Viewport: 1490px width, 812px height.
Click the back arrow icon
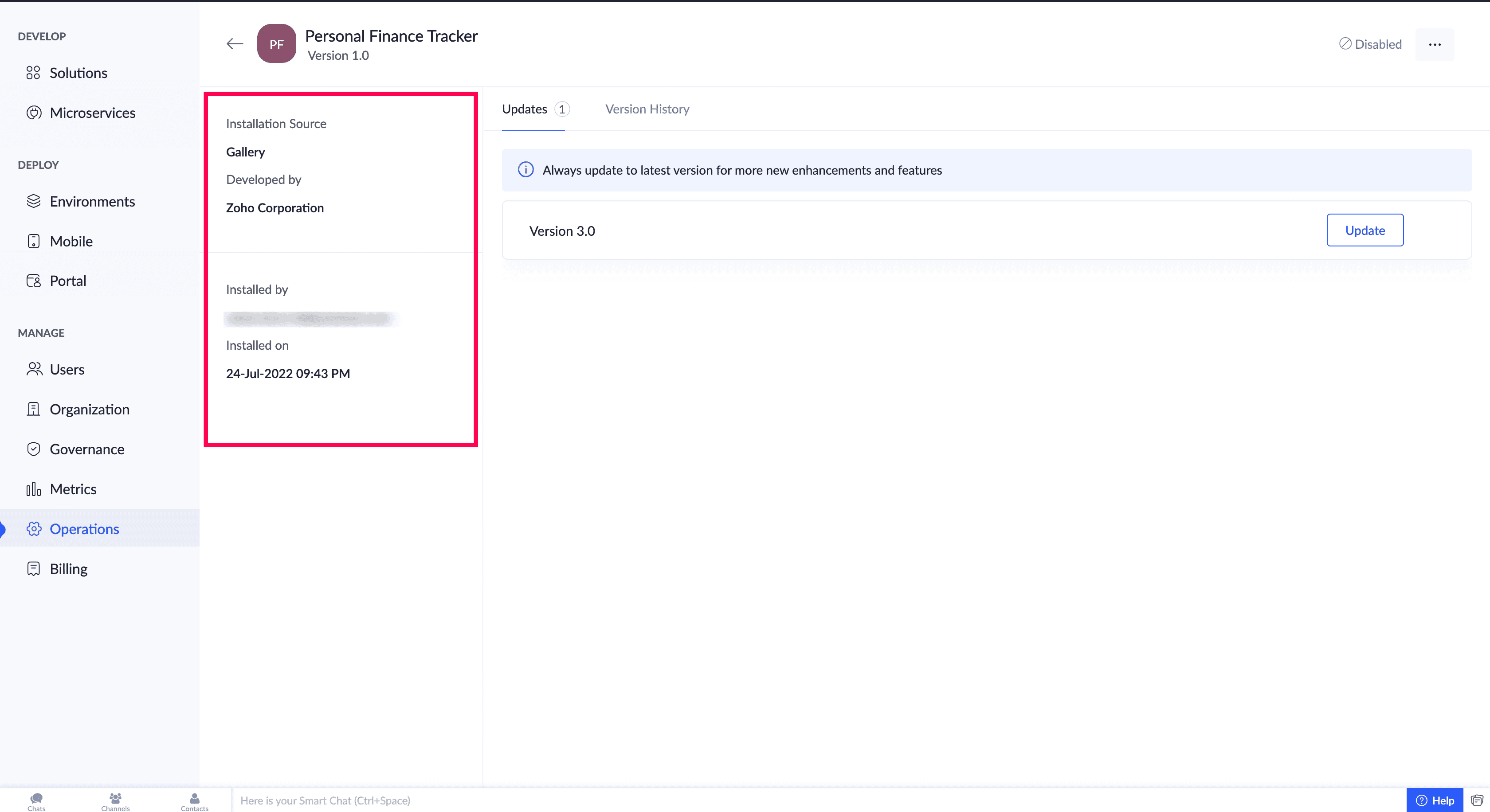(234, 44)
